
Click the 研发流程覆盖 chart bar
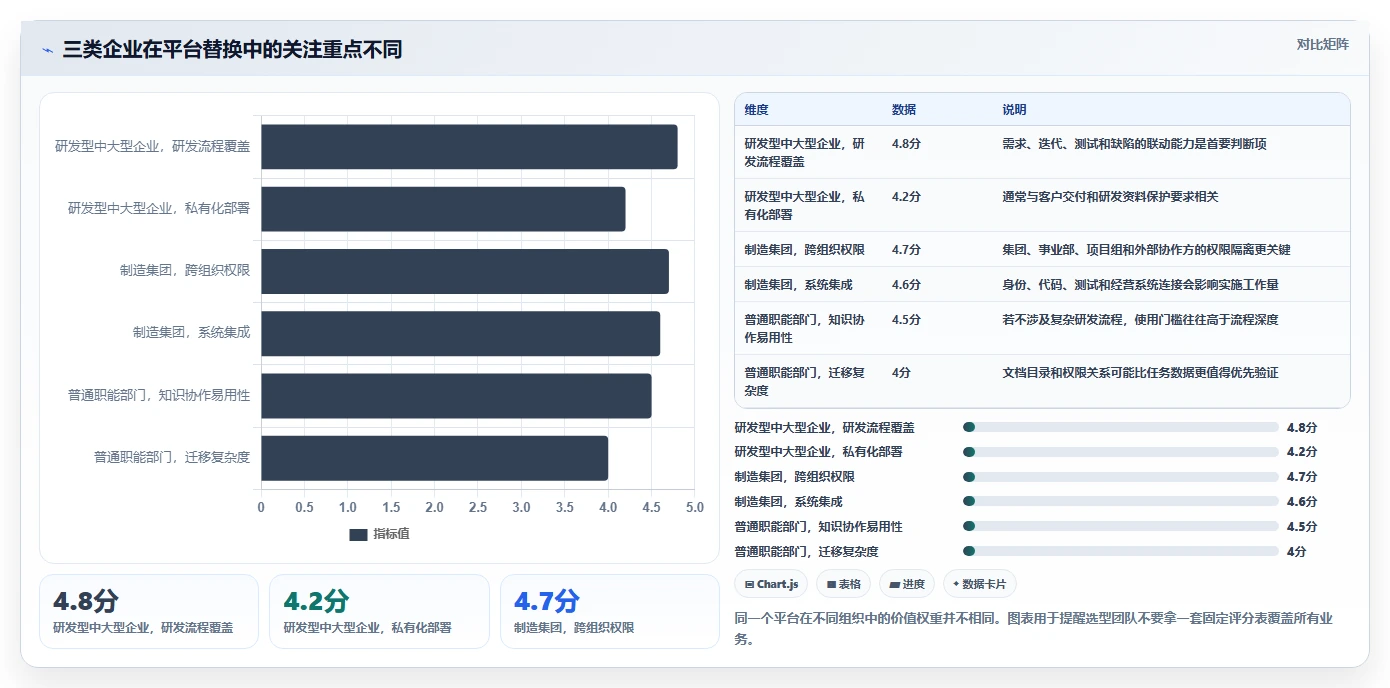click(469, 147)
